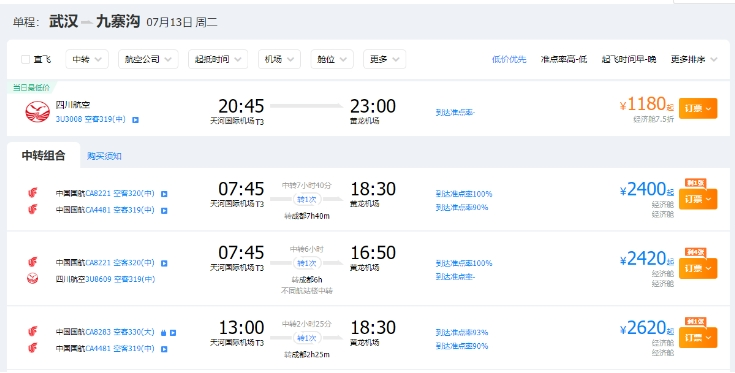Viewport: 735px width, 373px height.
Task: Open the CA8221 空客320 link in the ¥2400 row
Action: click(x=120, y=194)
